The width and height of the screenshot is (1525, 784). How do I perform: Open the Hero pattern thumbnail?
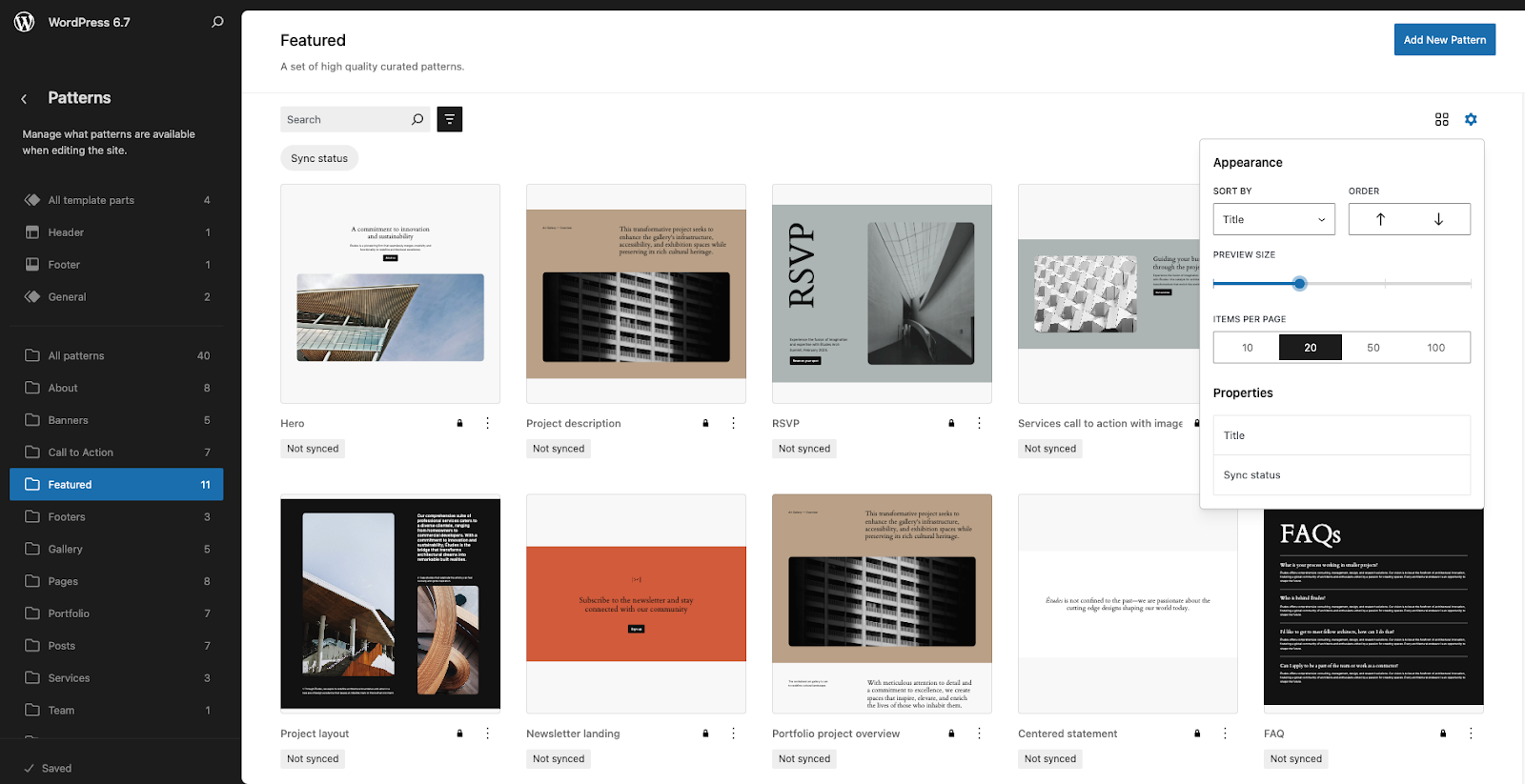390,293
